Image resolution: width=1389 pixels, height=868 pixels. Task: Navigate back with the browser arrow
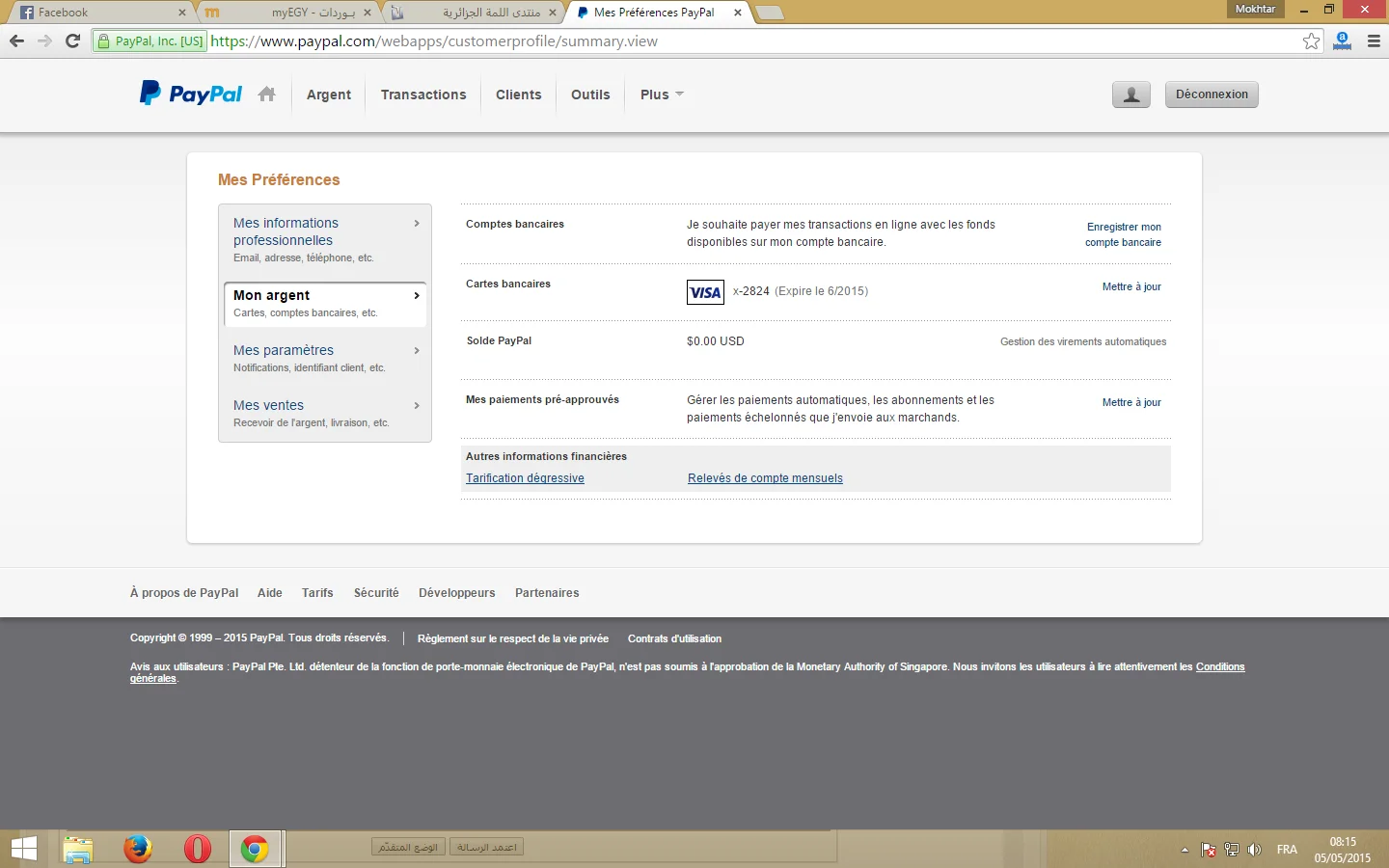[x=16, y=41]
